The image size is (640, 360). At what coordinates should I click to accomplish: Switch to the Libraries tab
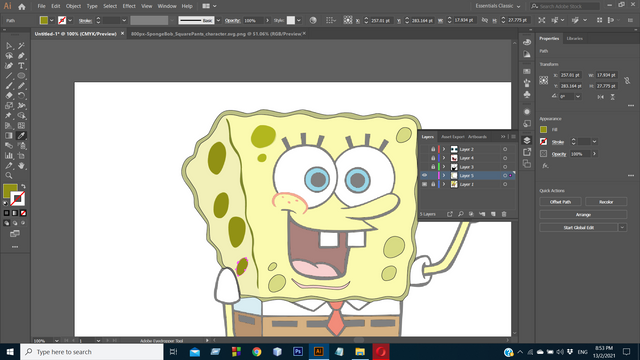point(575,38)
